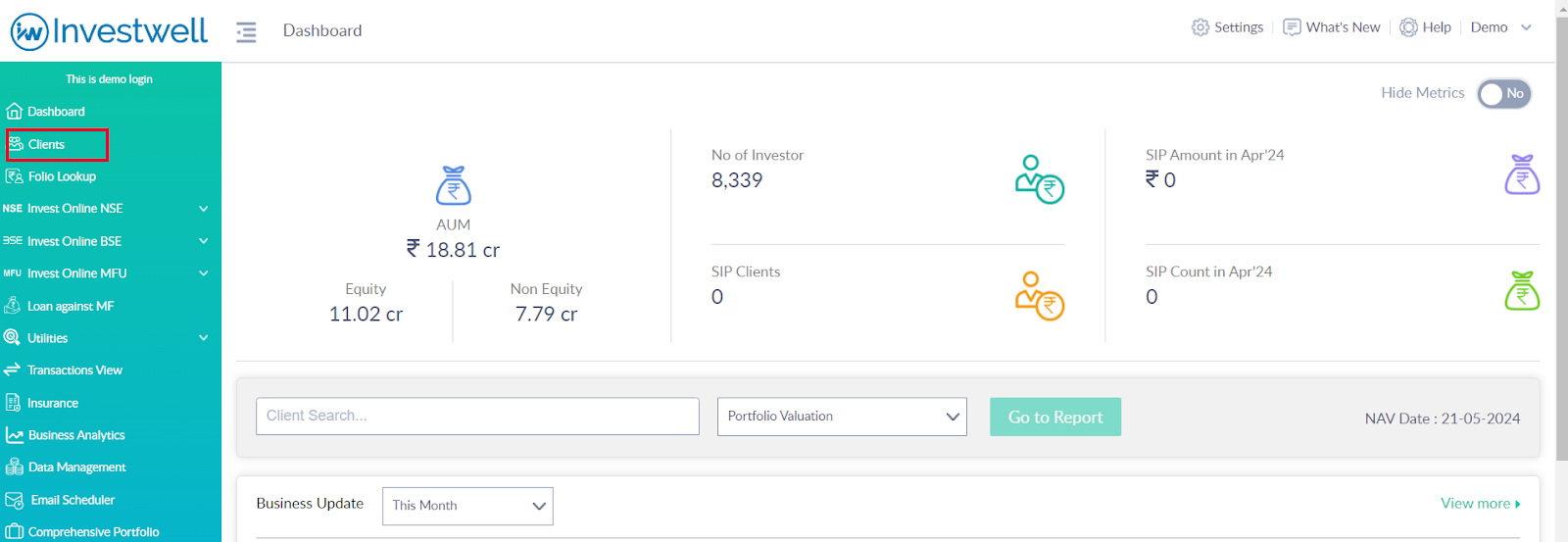Open the This Month period dropdown

pyautogui.click(x=467, y=506)
